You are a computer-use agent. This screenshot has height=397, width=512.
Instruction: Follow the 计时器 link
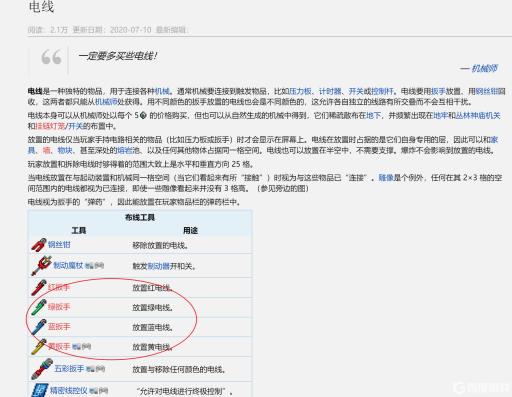pos(330,91)
